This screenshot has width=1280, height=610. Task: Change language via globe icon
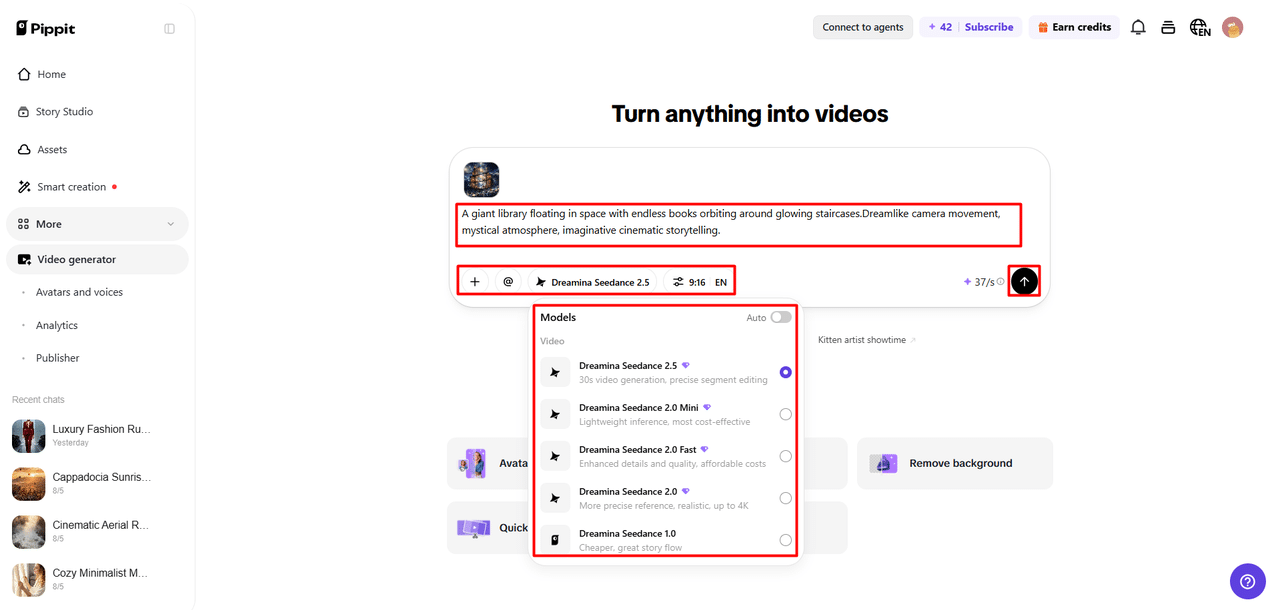tap(1200, 28)
